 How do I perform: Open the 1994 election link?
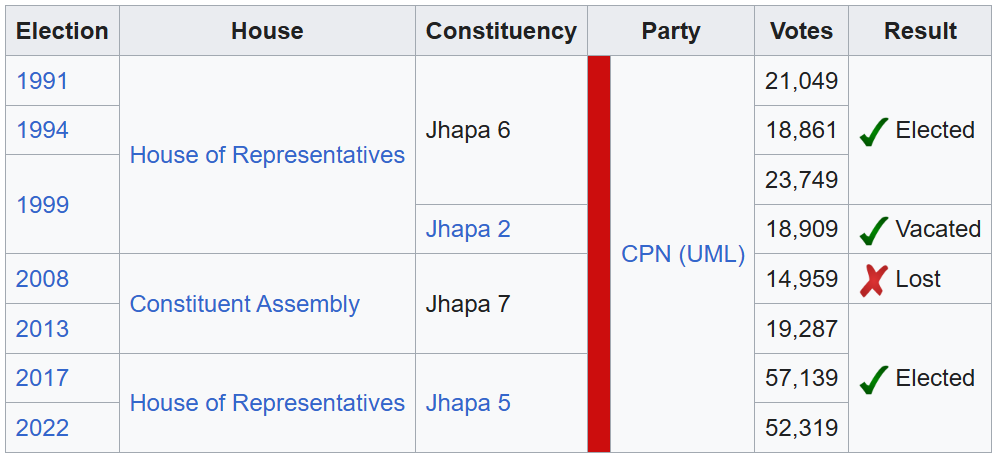tap(42, 130)
